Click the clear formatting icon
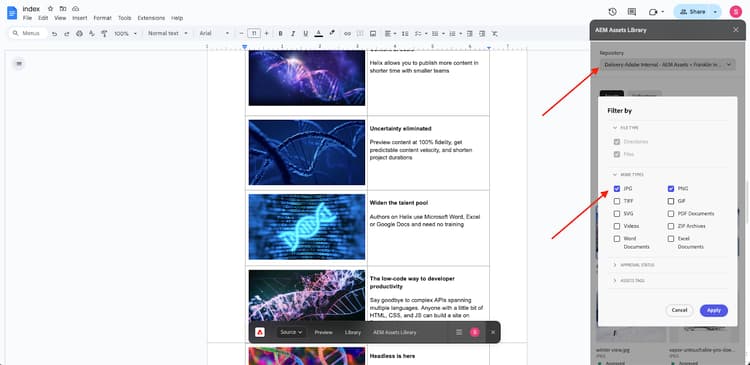The width and height of the screenshot is (750, 365). [495, 33]
